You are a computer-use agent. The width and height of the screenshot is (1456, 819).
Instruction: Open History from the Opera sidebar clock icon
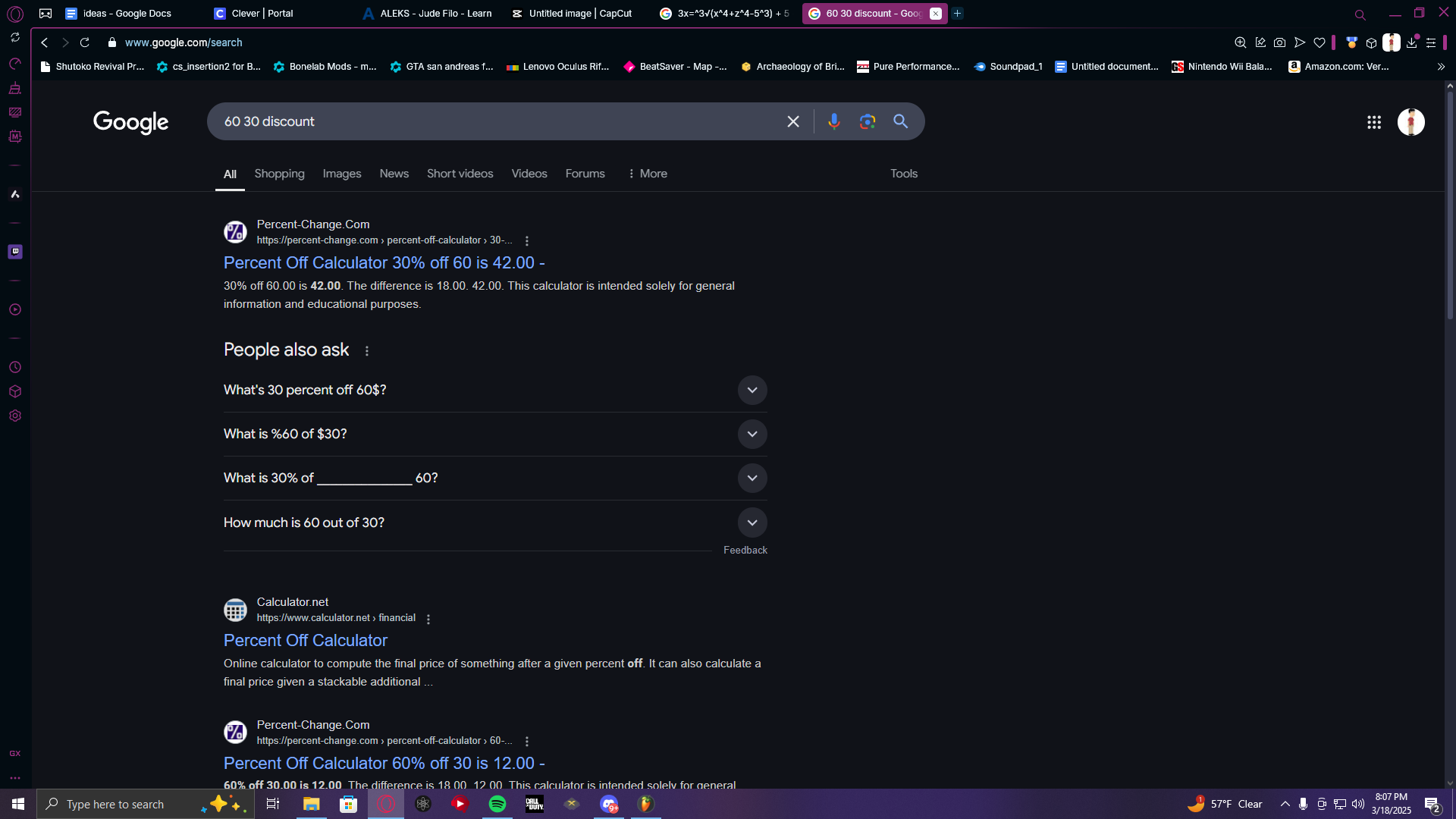point(15,367)
